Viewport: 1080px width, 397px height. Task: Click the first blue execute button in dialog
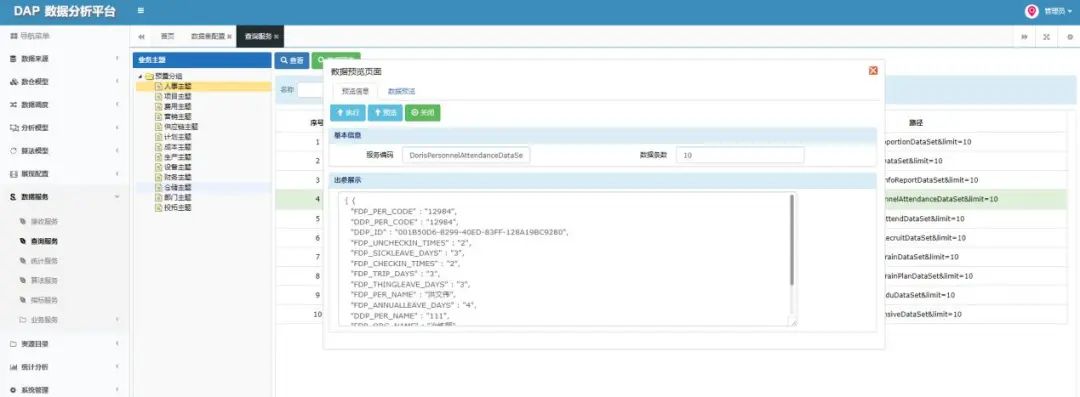coord(348,113)
